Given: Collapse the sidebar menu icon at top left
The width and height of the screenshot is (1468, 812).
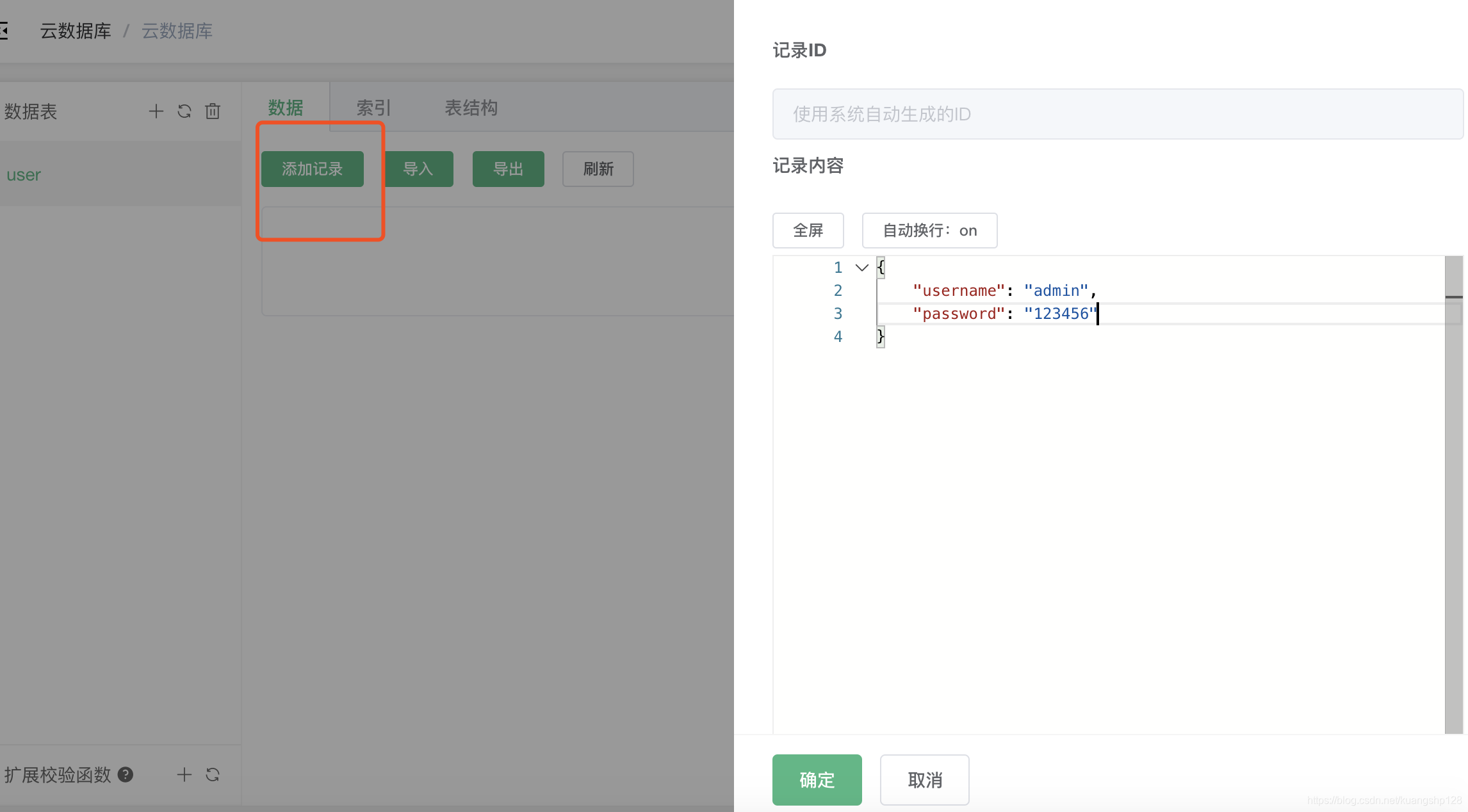Looking at the screenshot, I should tap(4, 30).
